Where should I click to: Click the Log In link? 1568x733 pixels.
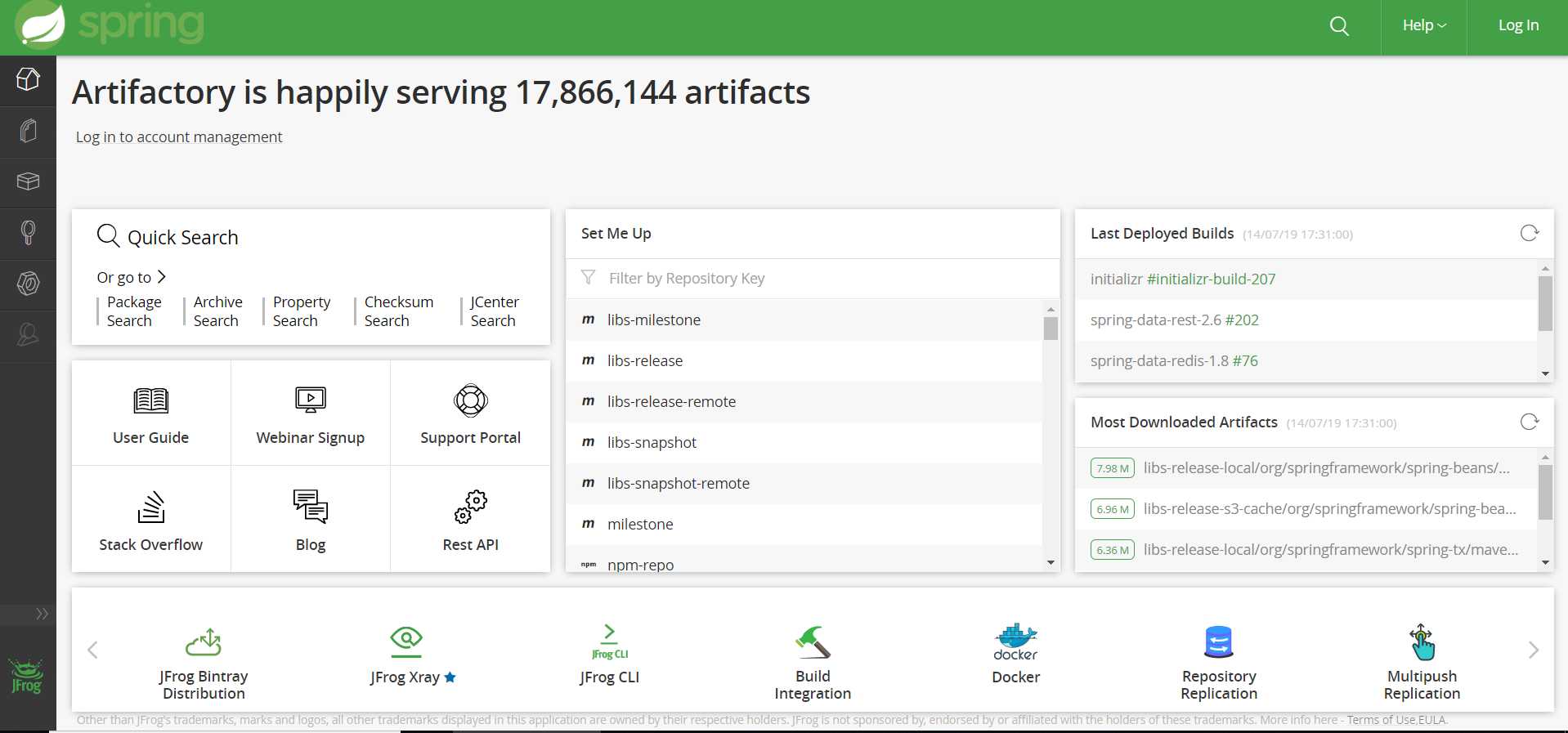(x=1518, y=25)
